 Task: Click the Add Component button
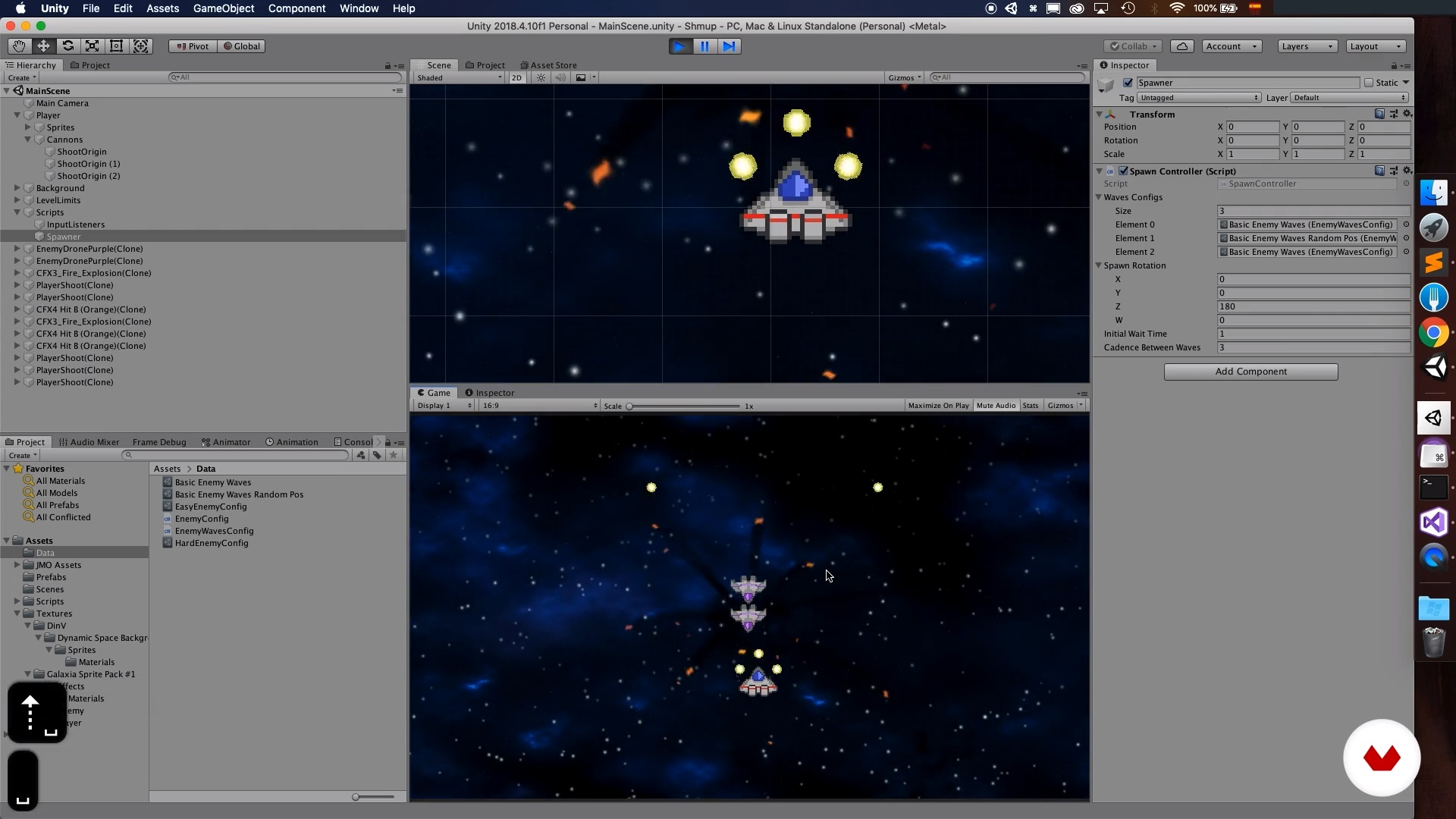(x=1250, y=372)
